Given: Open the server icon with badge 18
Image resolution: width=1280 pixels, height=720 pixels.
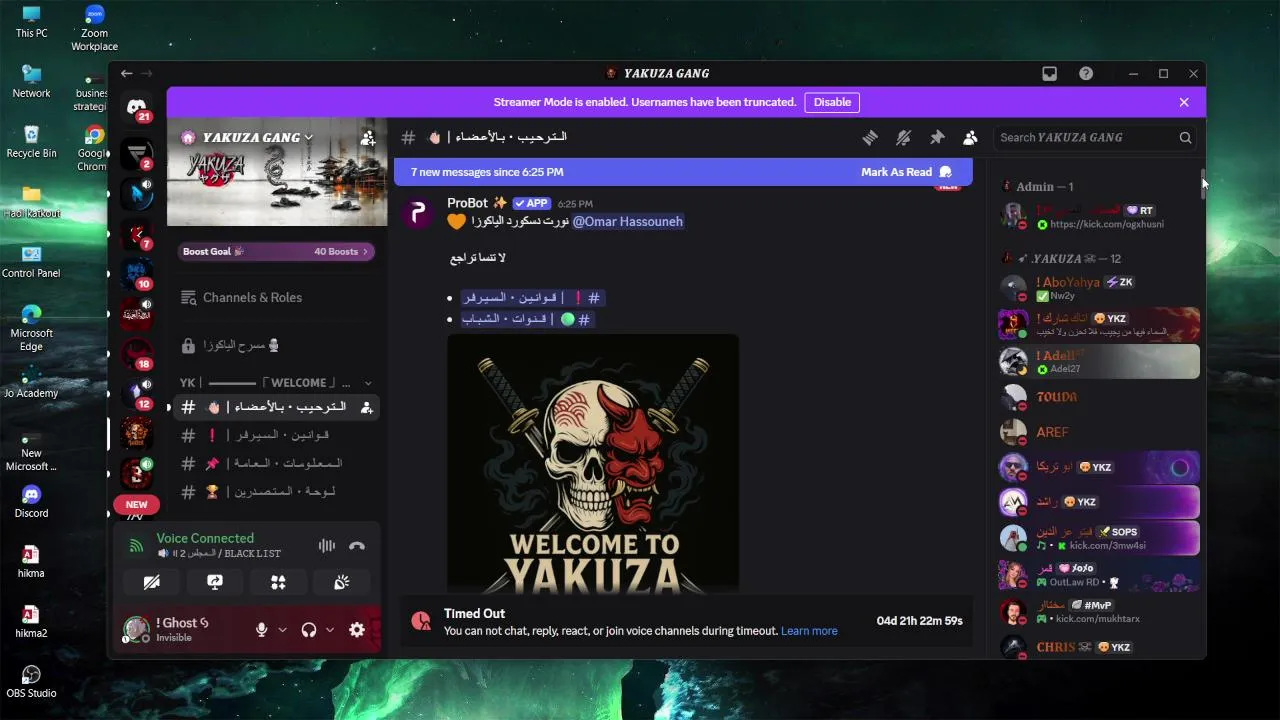Looking at the screenshot, I should (x=137, y=354).
